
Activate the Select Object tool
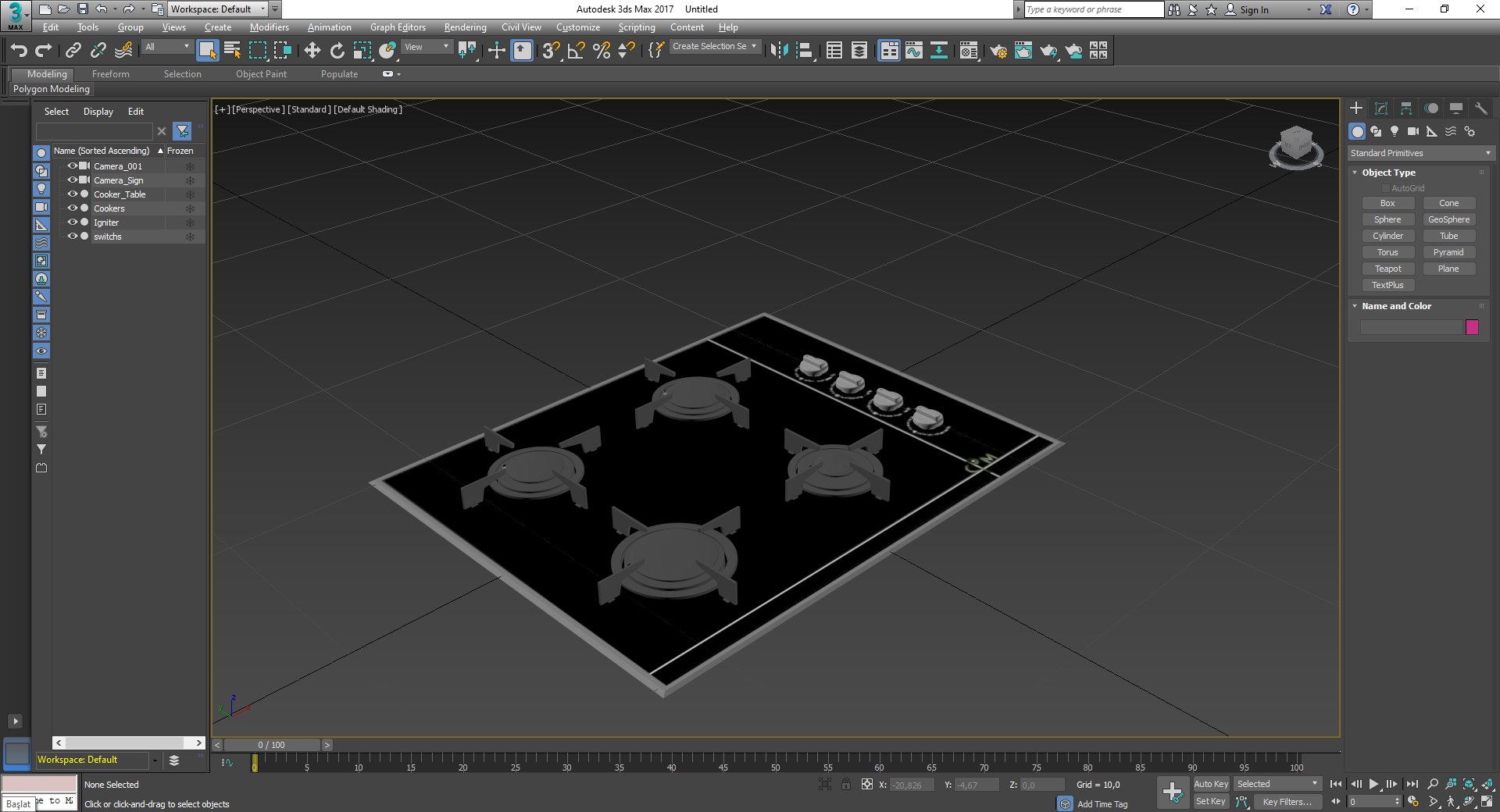point(207,51)
